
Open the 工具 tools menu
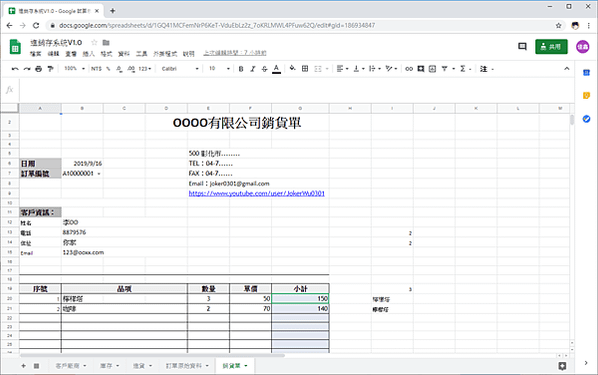tap(141, 54)
